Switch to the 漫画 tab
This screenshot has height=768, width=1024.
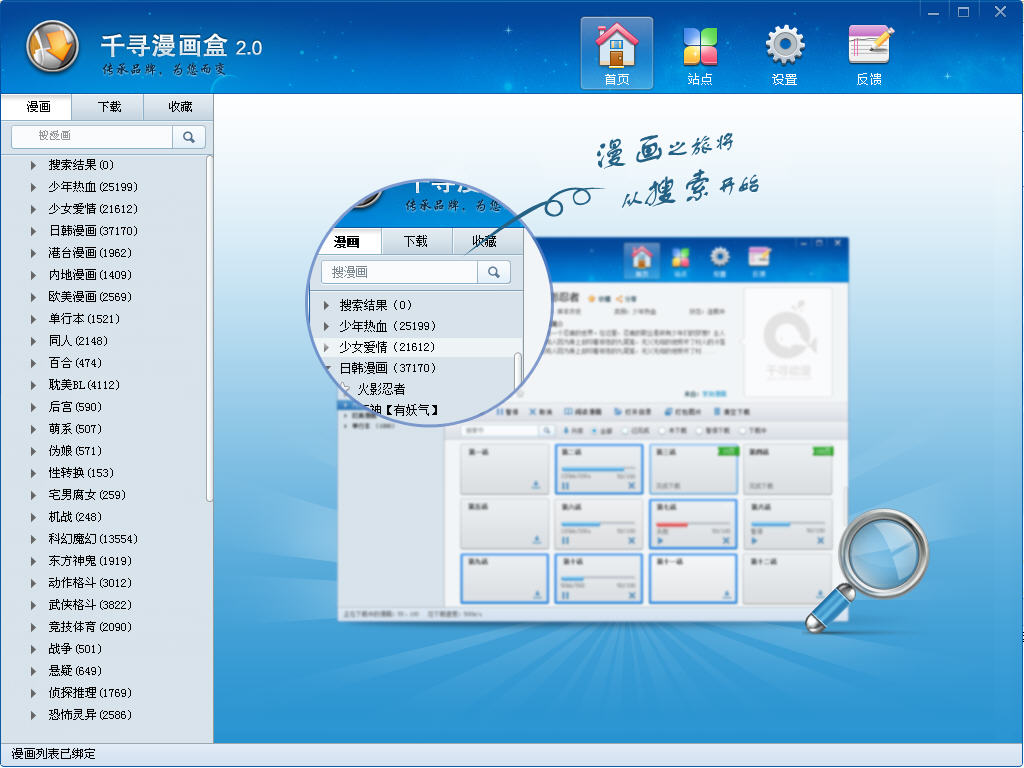37,106
